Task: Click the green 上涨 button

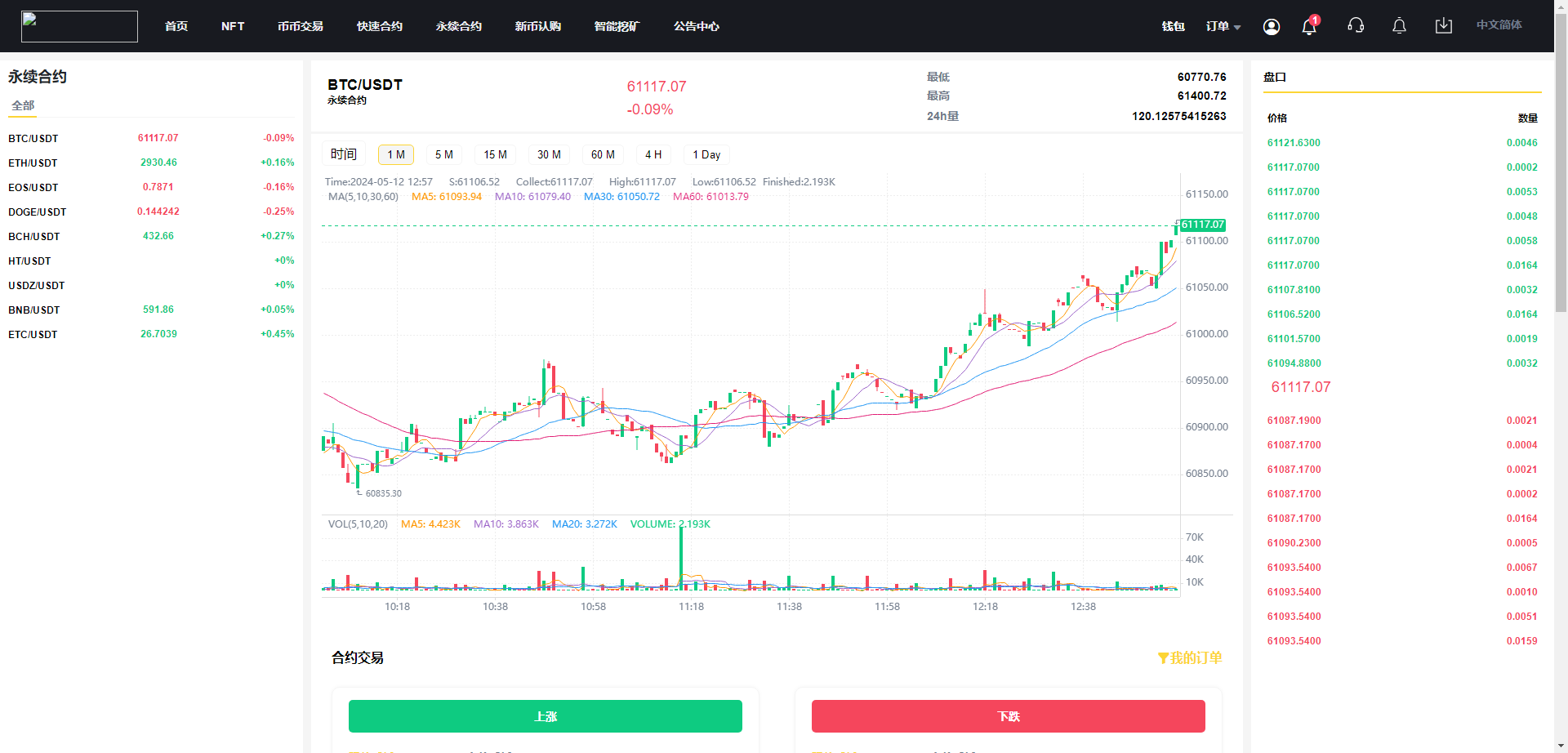Action: [x=545, y=716]
